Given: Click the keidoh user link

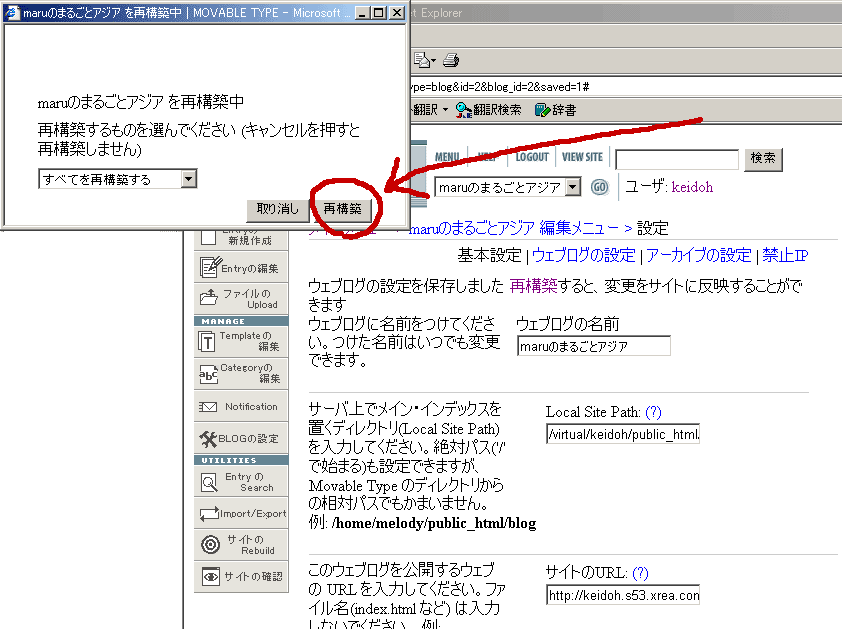Looking at the screenshot, I should pyautogui.click(x=692, y=187).
